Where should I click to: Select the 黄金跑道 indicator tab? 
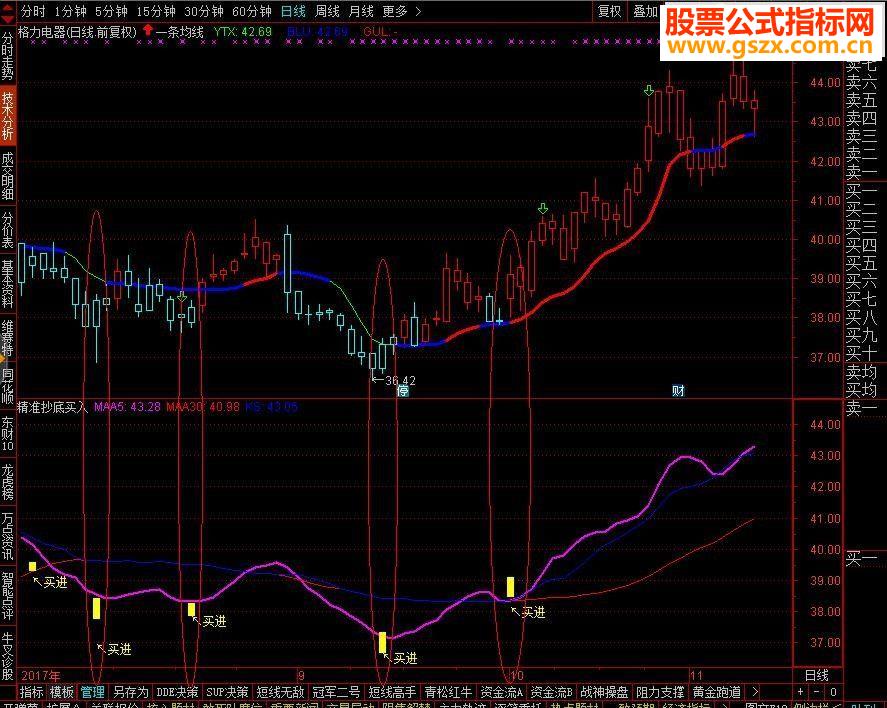click(716, 692)
